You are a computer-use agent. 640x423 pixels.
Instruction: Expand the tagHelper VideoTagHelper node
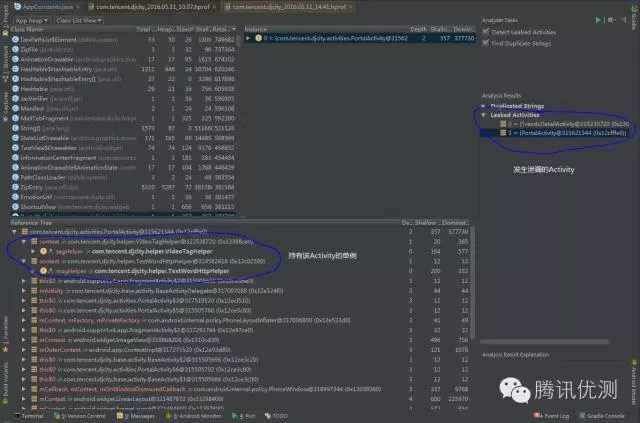[33, 252]
